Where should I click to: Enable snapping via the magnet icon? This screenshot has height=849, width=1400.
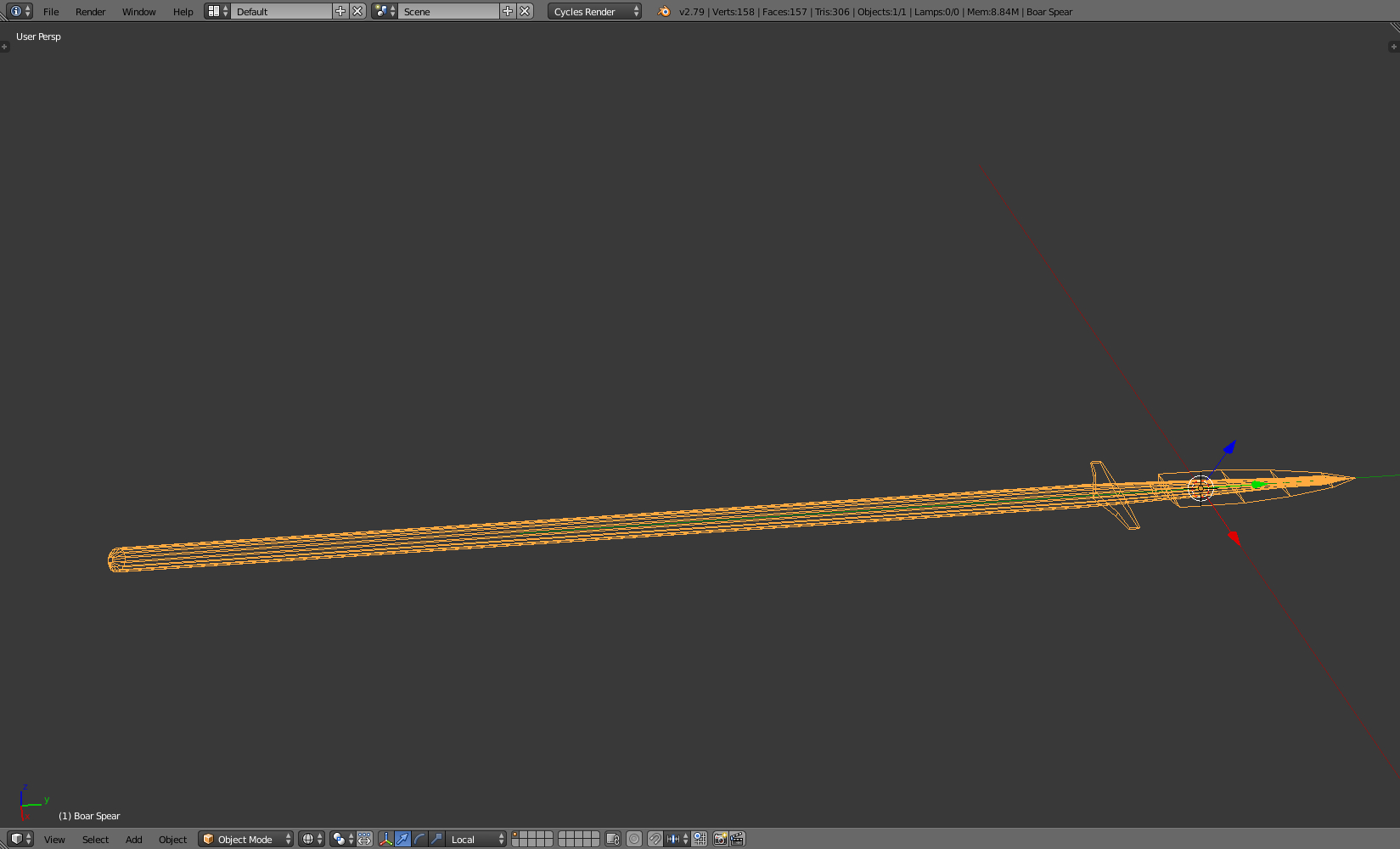[x=655, y=839]
